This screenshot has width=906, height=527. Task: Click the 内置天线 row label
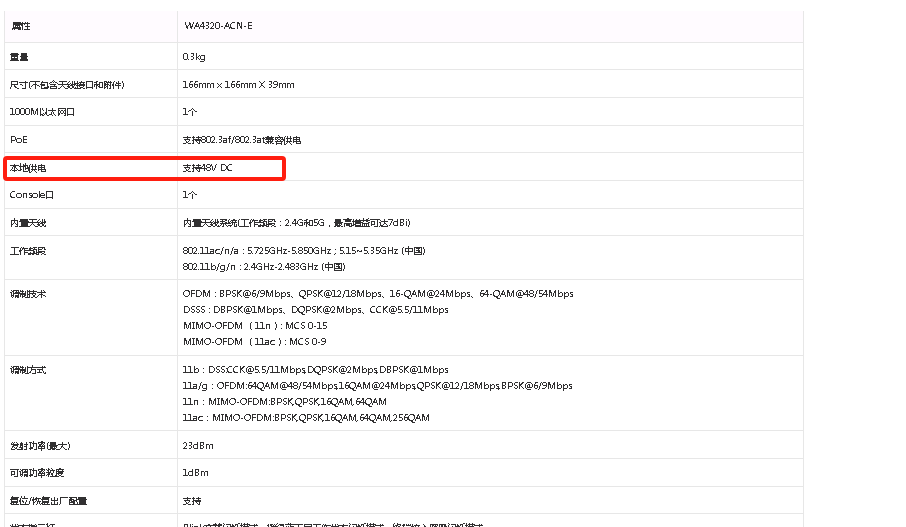click(x=28, y=222)
